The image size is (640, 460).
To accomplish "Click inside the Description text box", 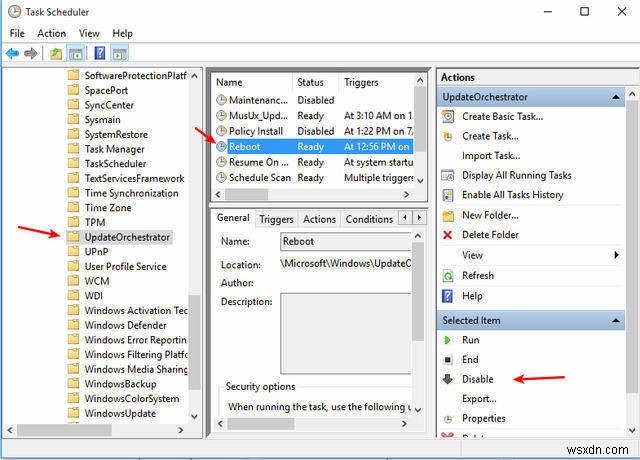I will [x=346, y=333].
